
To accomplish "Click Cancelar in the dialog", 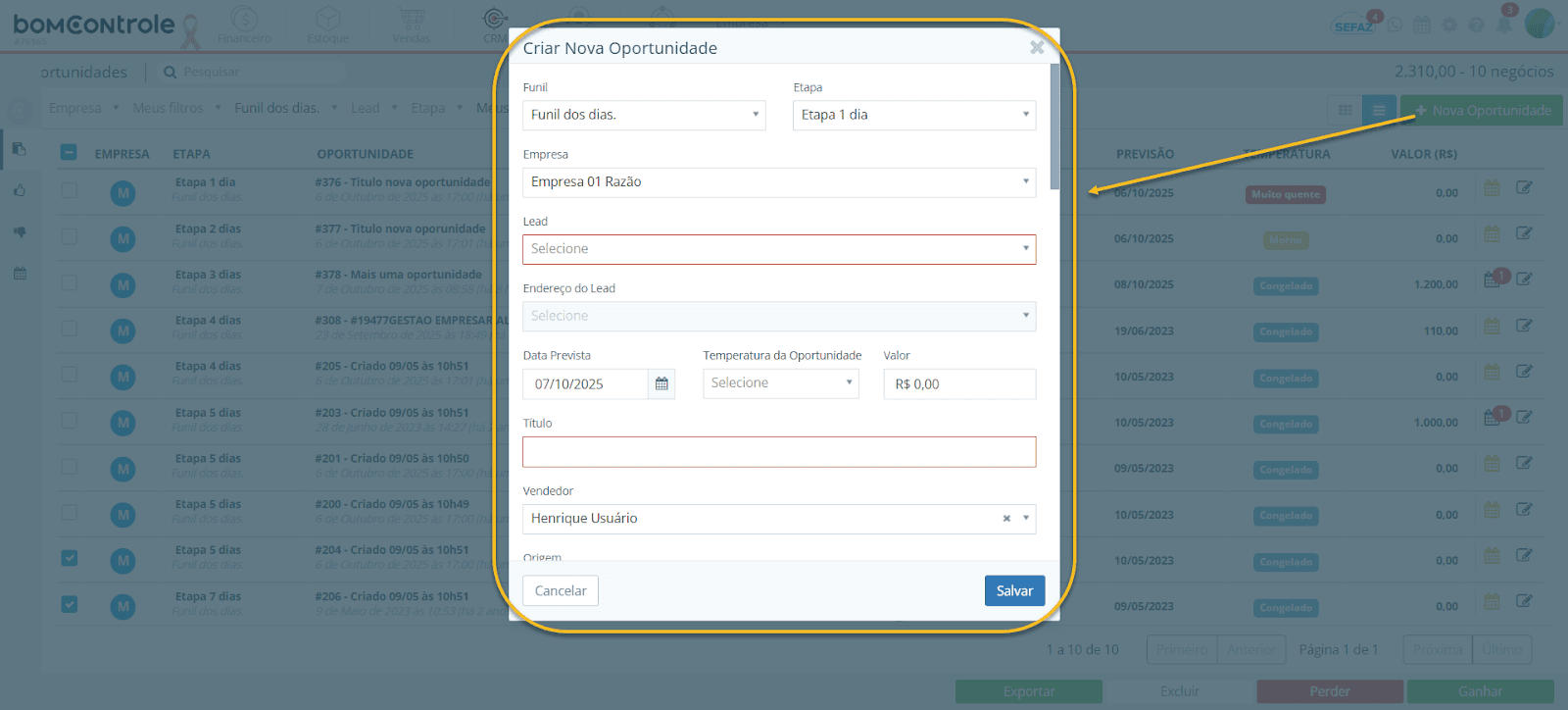I will tap(561, 590).
